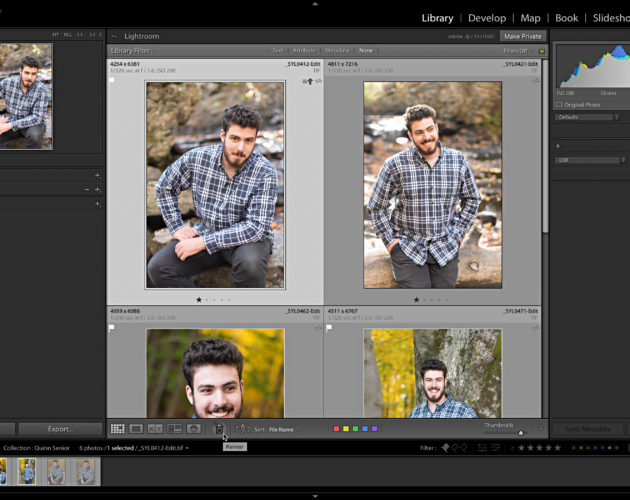Image resolution: width=630 pixels, height=500 pixels.
Task: Select the Text library filter
Action: pos(277,51)
